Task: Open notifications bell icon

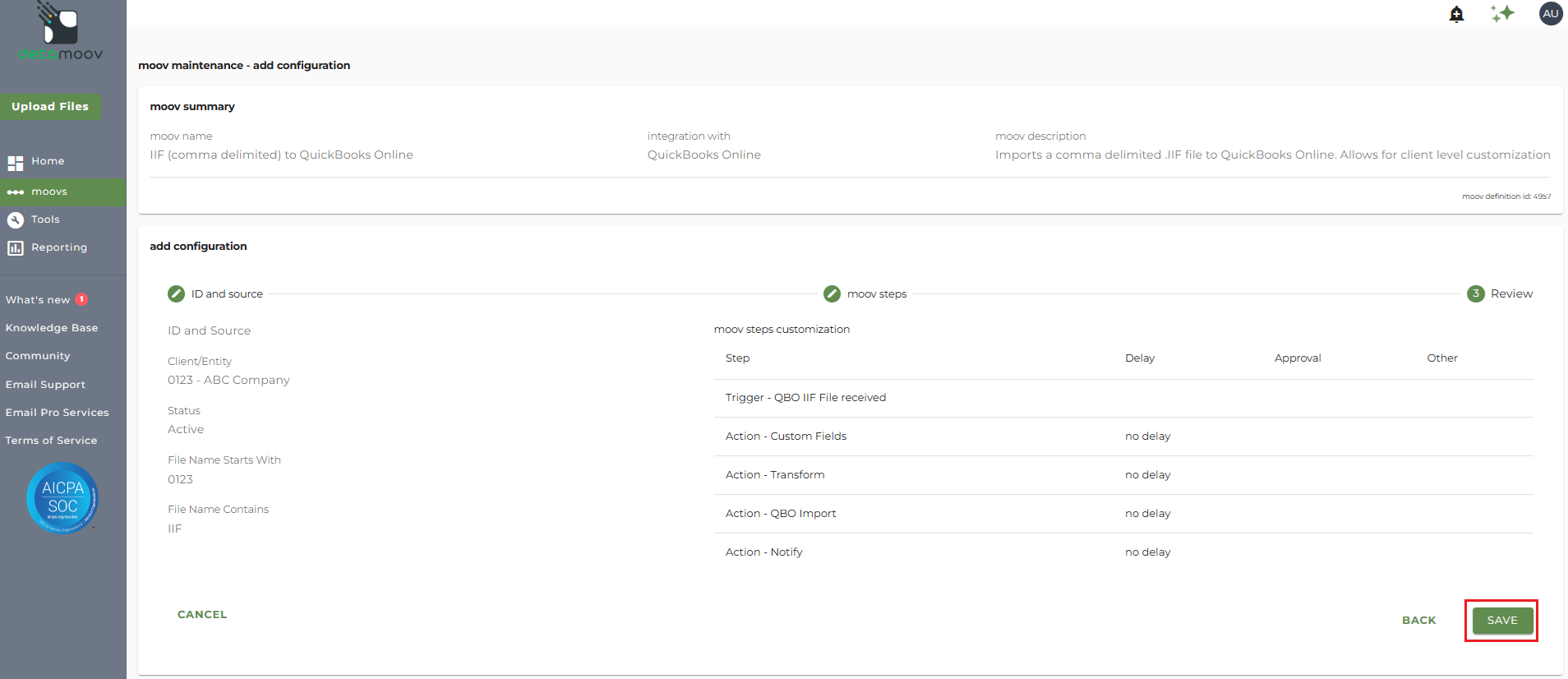Action: [1456, 14]
